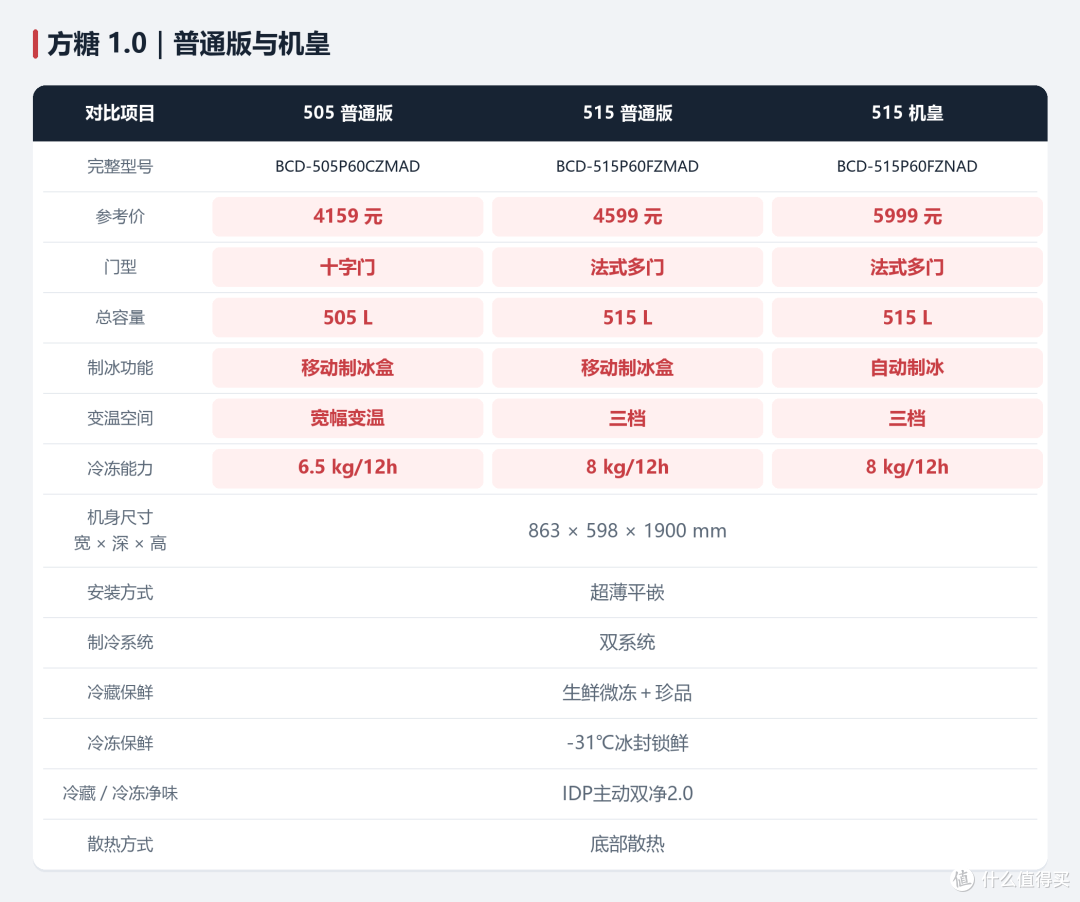The image size is (1080, 902).
Task: Click the price '4159 元'
Action: coord(348,216)
